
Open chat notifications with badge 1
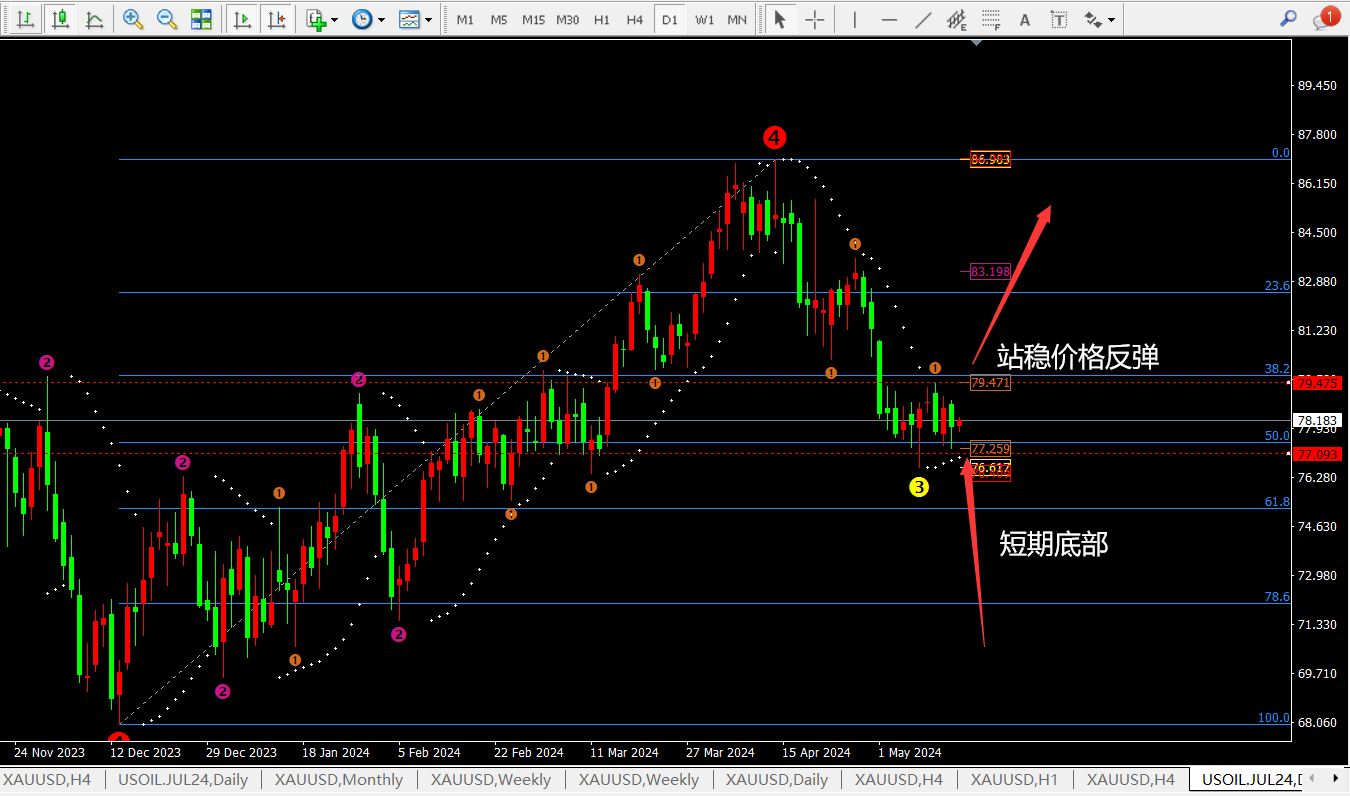(1325, 18)
